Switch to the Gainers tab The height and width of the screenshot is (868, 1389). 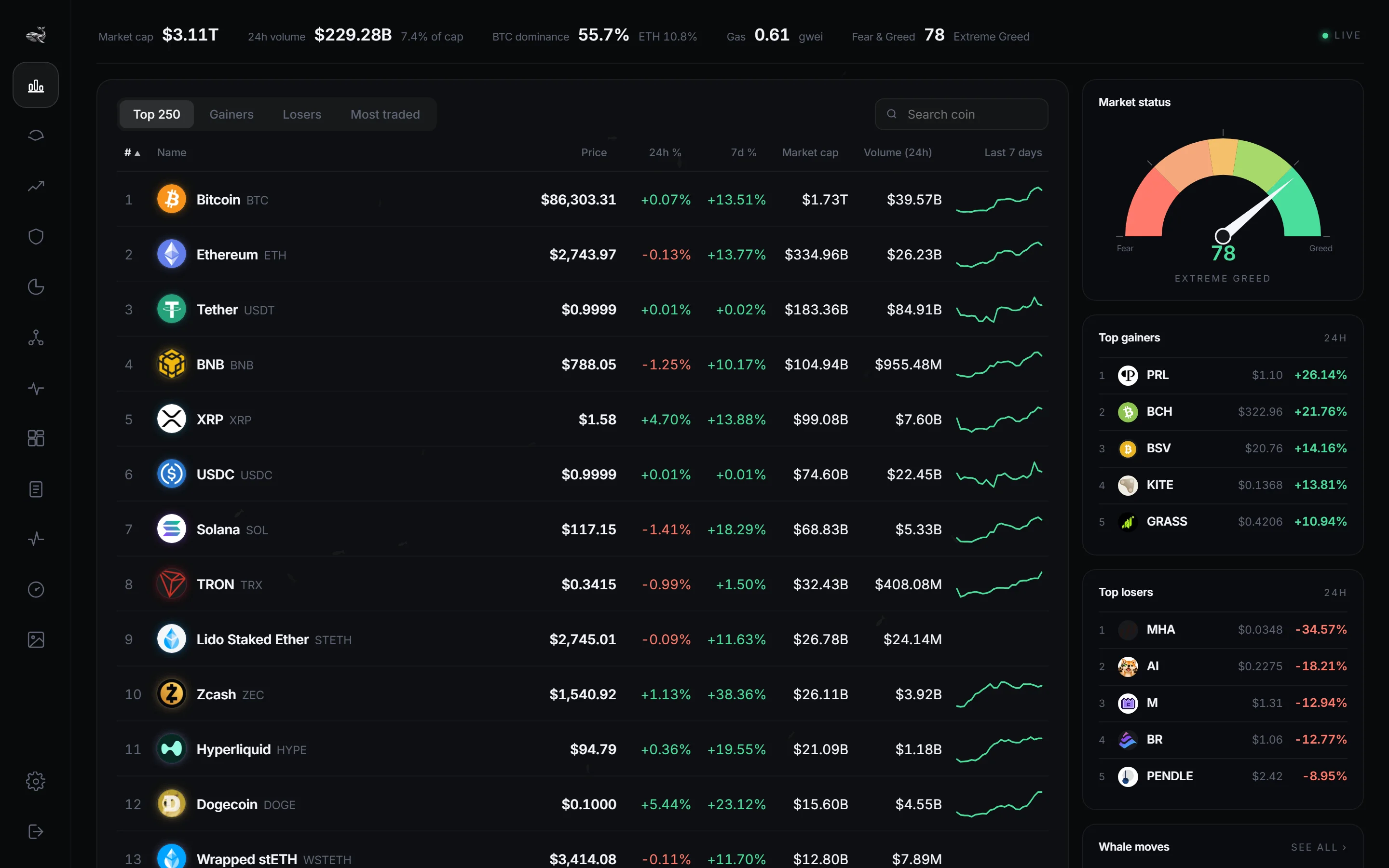coord(231,114)
